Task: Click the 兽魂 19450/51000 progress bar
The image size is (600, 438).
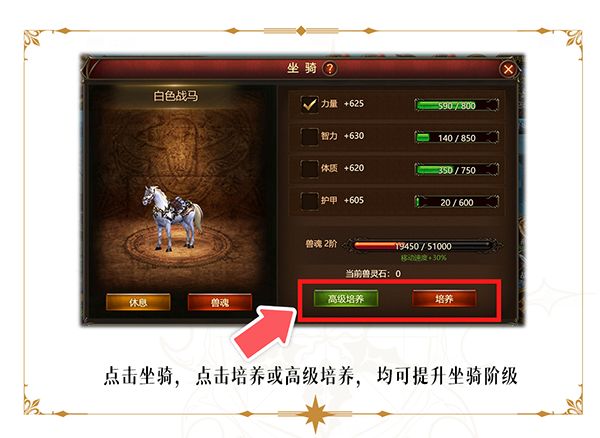Action: pos(422,246)
